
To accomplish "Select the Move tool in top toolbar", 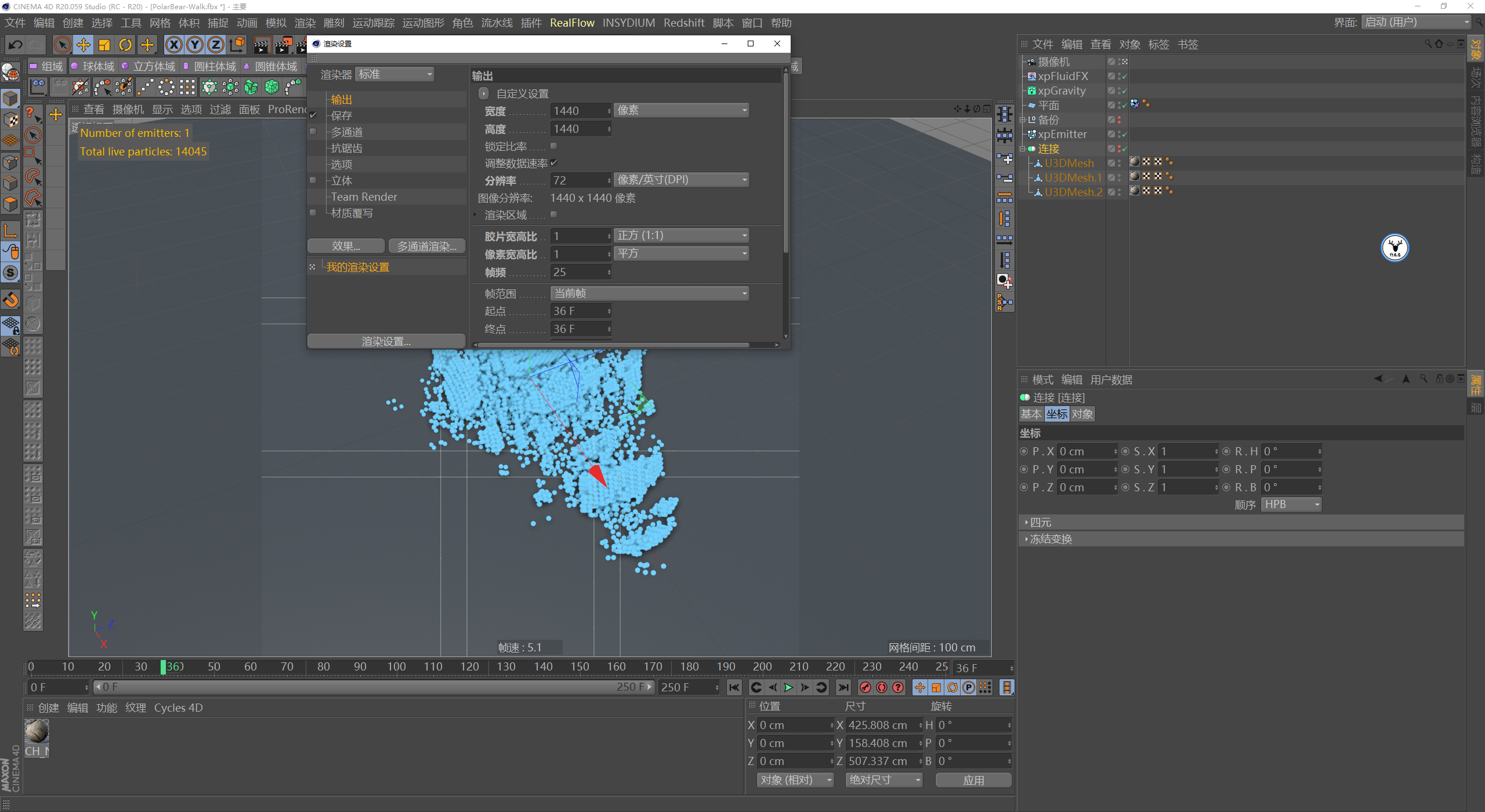I will 84,45.
